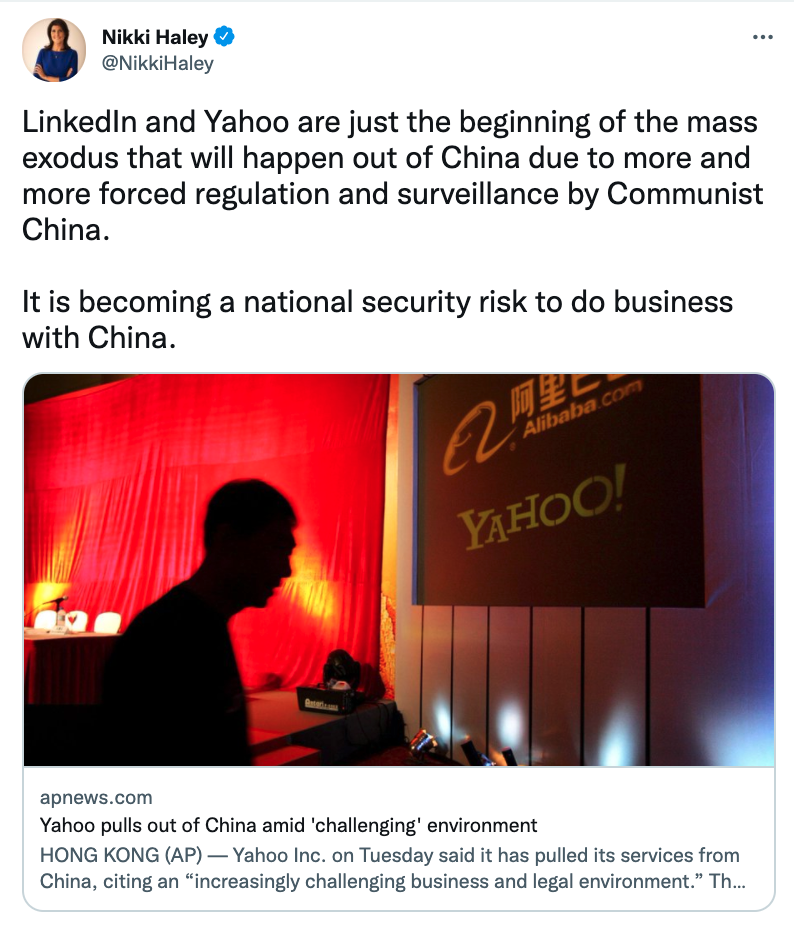The image size is (794, 926).
Task: Open the @NikkiHaley handle link
Action: tap(158, 63)
